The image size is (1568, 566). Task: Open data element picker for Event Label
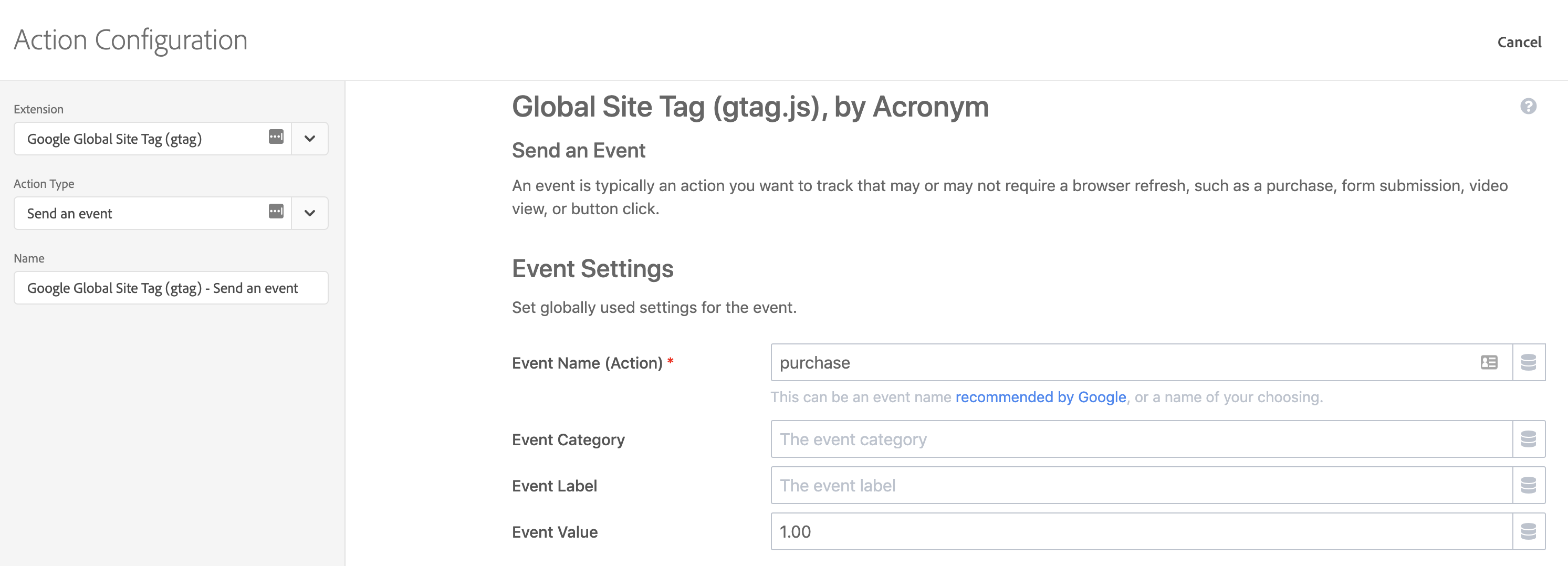coord(1529,486)
